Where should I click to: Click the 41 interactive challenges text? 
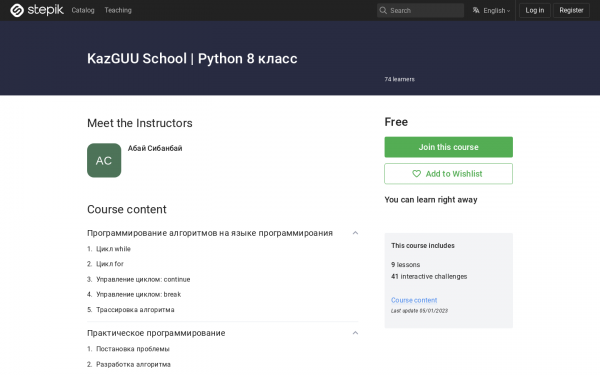(429, 277)
